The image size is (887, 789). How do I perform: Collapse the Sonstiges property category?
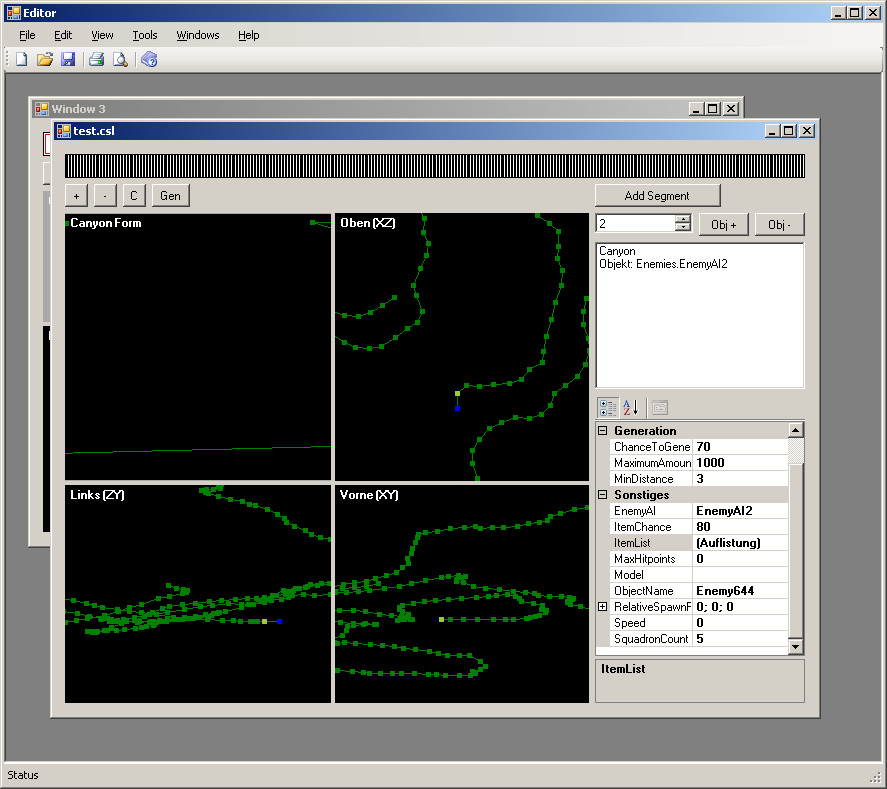[x=602, y=494]
